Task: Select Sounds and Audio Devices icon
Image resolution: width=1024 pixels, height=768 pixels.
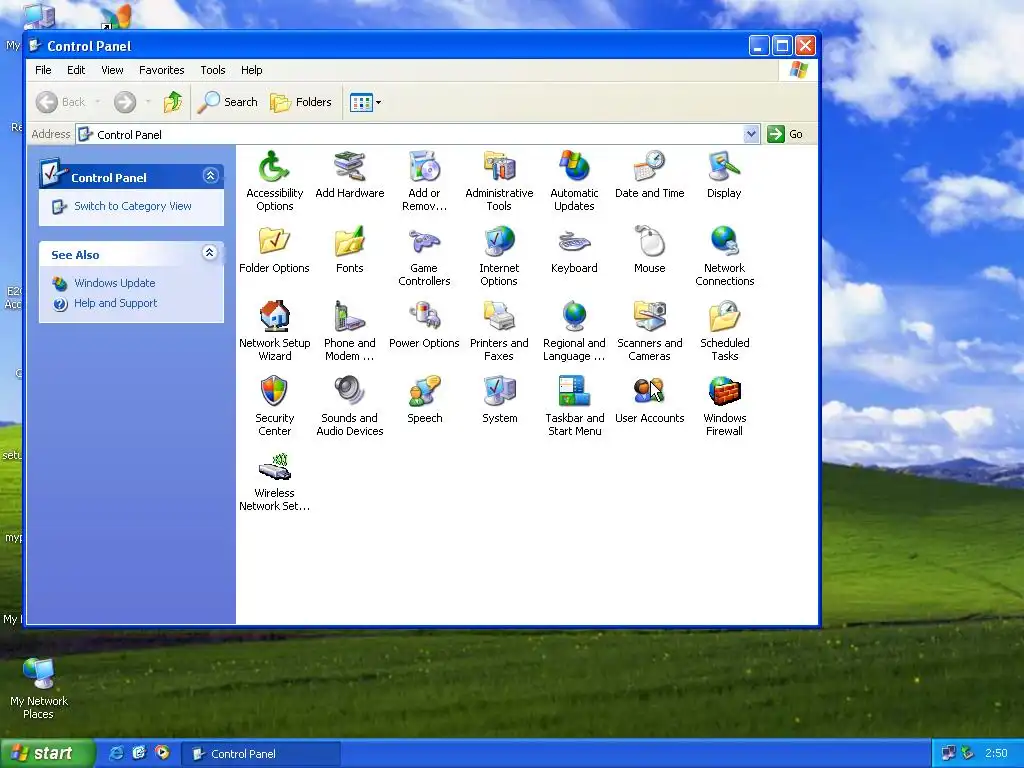Action: (349, 406)
